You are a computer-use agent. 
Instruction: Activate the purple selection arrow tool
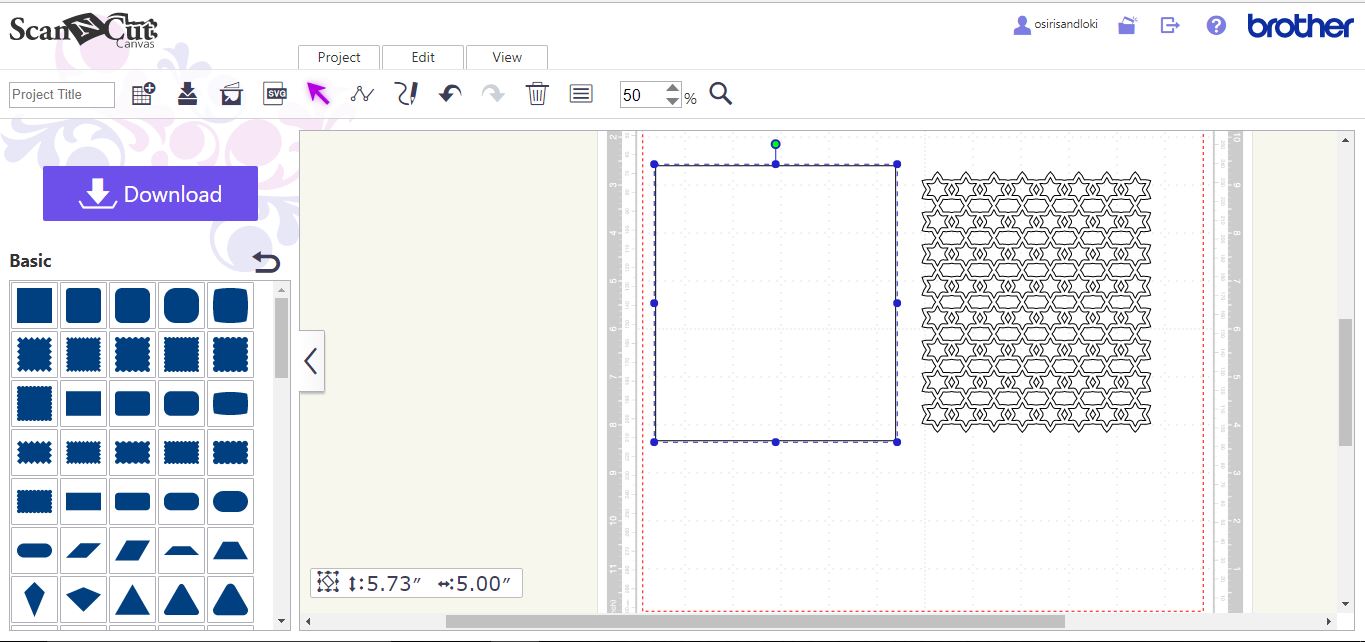318,93
